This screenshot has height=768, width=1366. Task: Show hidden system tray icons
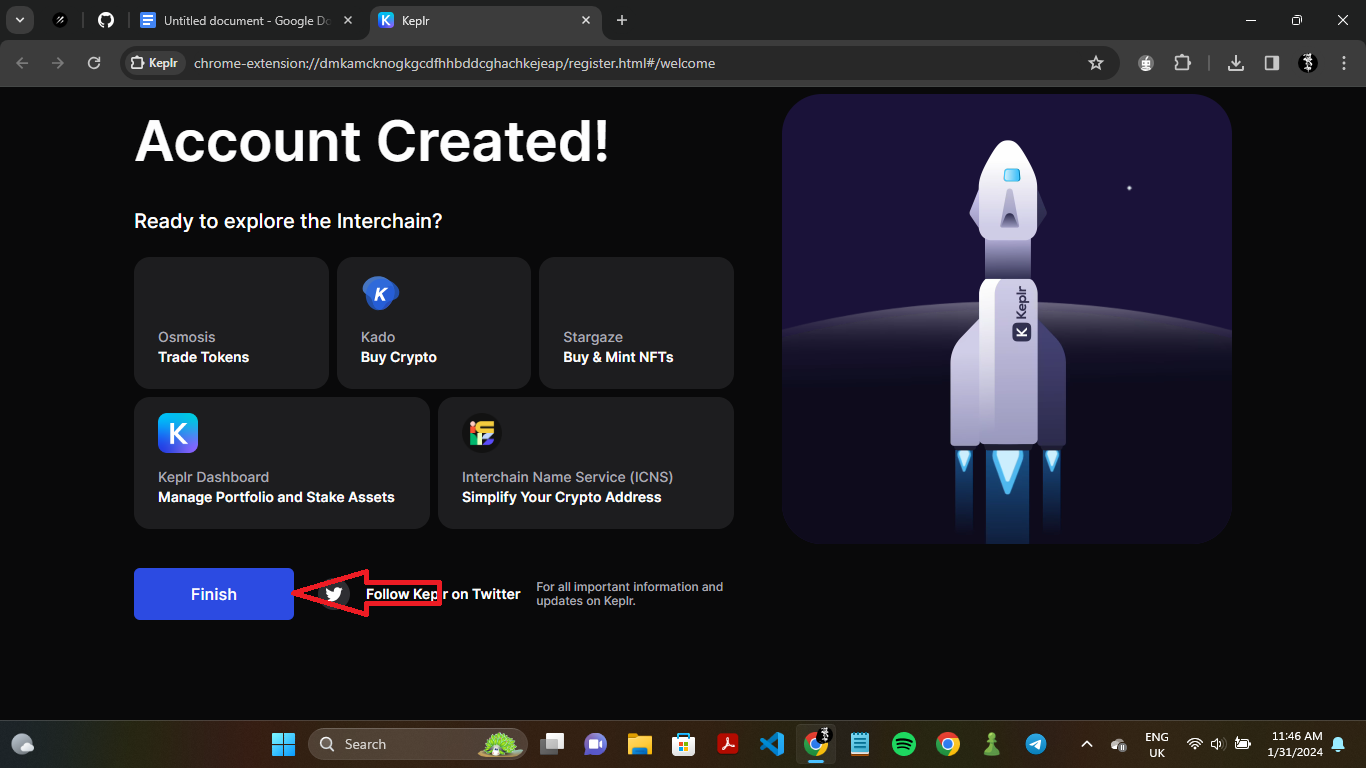(1086, 744)
